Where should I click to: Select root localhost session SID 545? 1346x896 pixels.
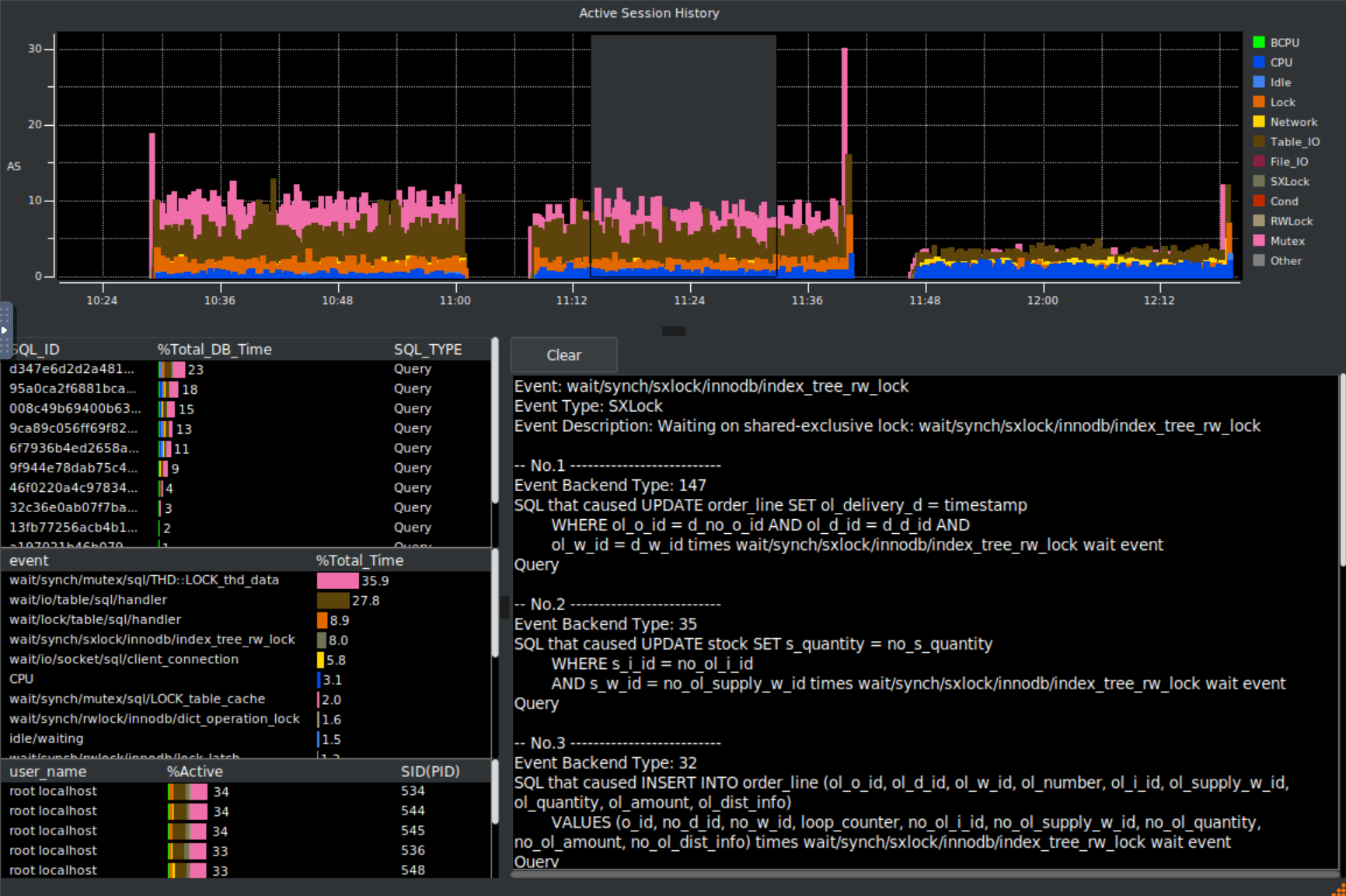(246, 831)
